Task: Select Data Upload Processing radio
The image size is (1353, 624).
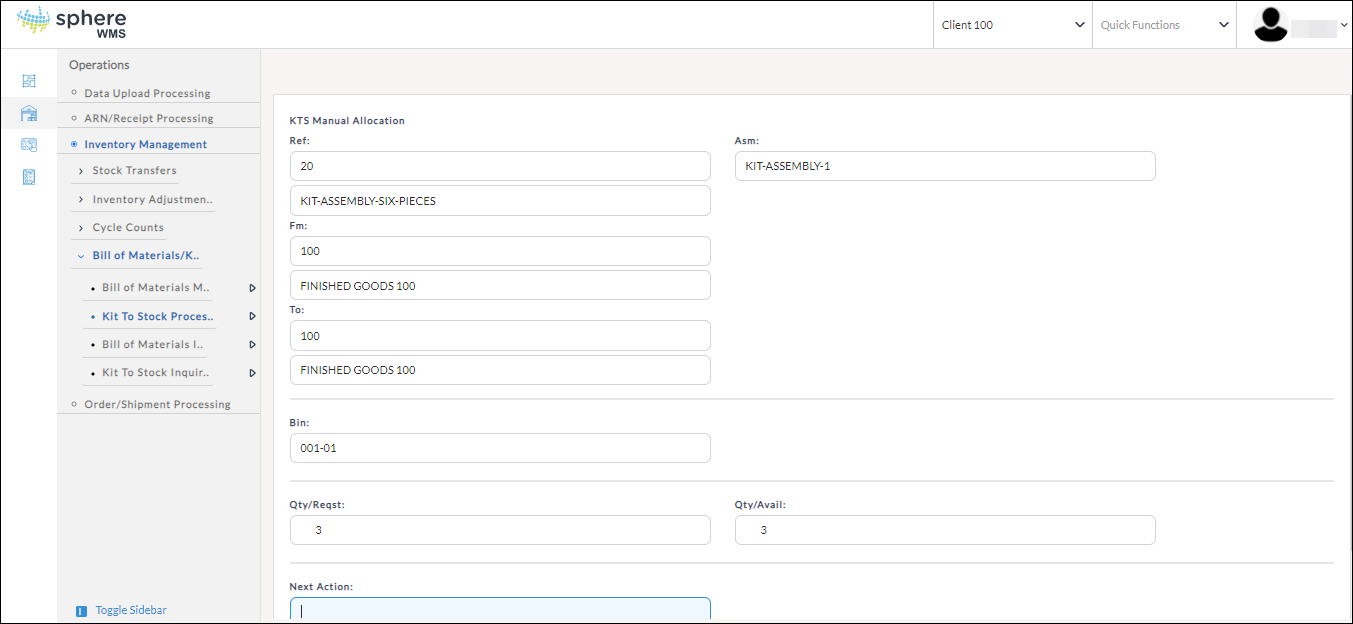Action: 74,93
